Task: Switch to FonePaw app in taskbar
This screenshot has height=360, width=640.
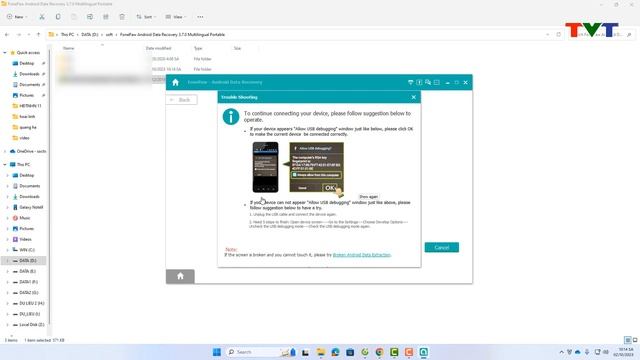Action: (x=424, y=352)
